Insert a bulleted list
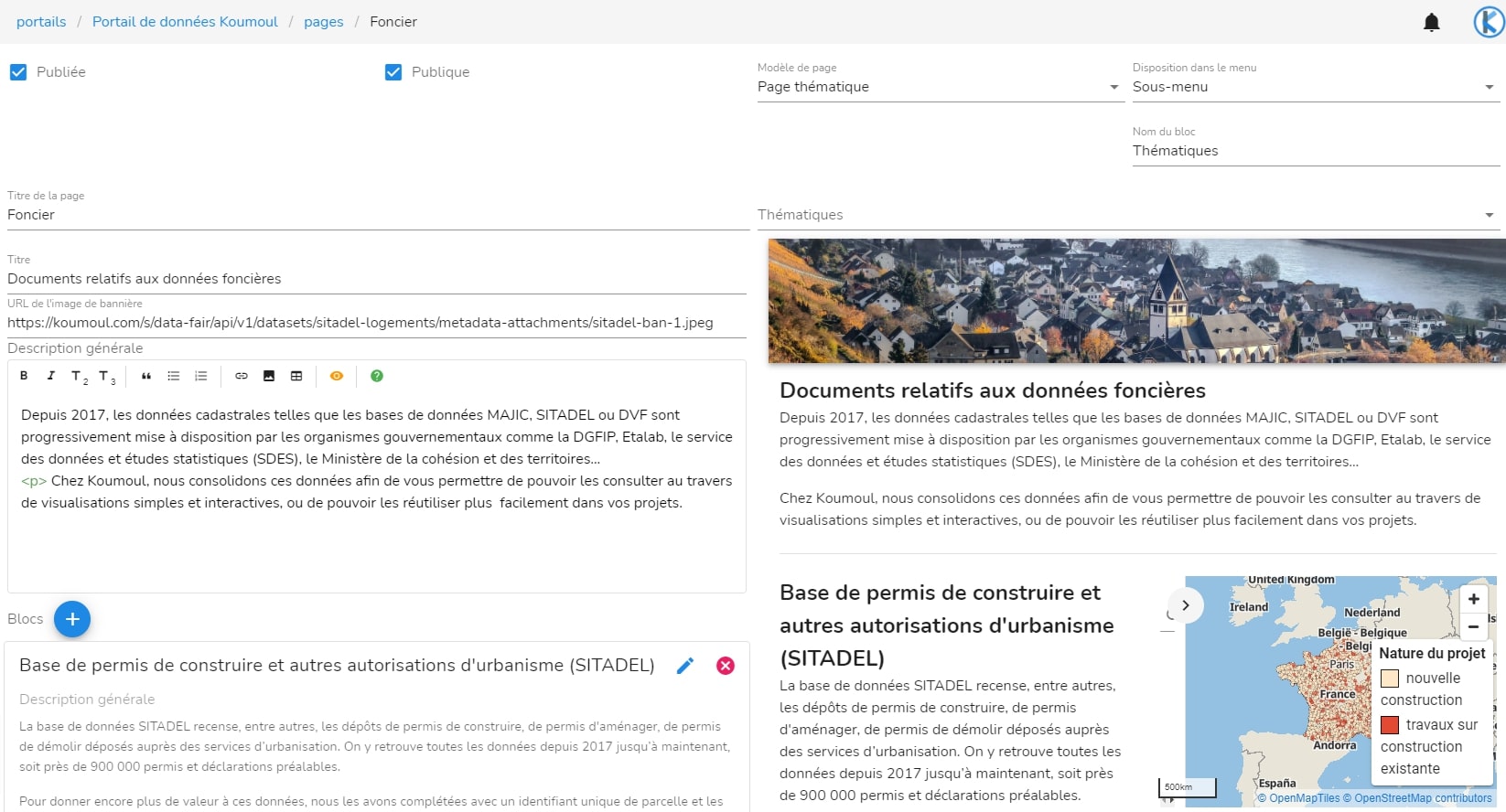The image size is (1506, 812). coord(174,376)
